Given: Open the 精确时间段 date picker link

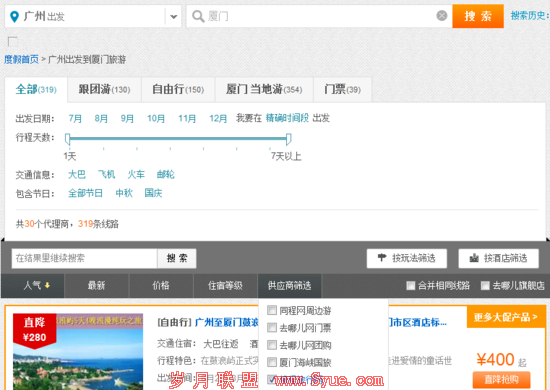Looking at the screenshot, I should (287, 118).
